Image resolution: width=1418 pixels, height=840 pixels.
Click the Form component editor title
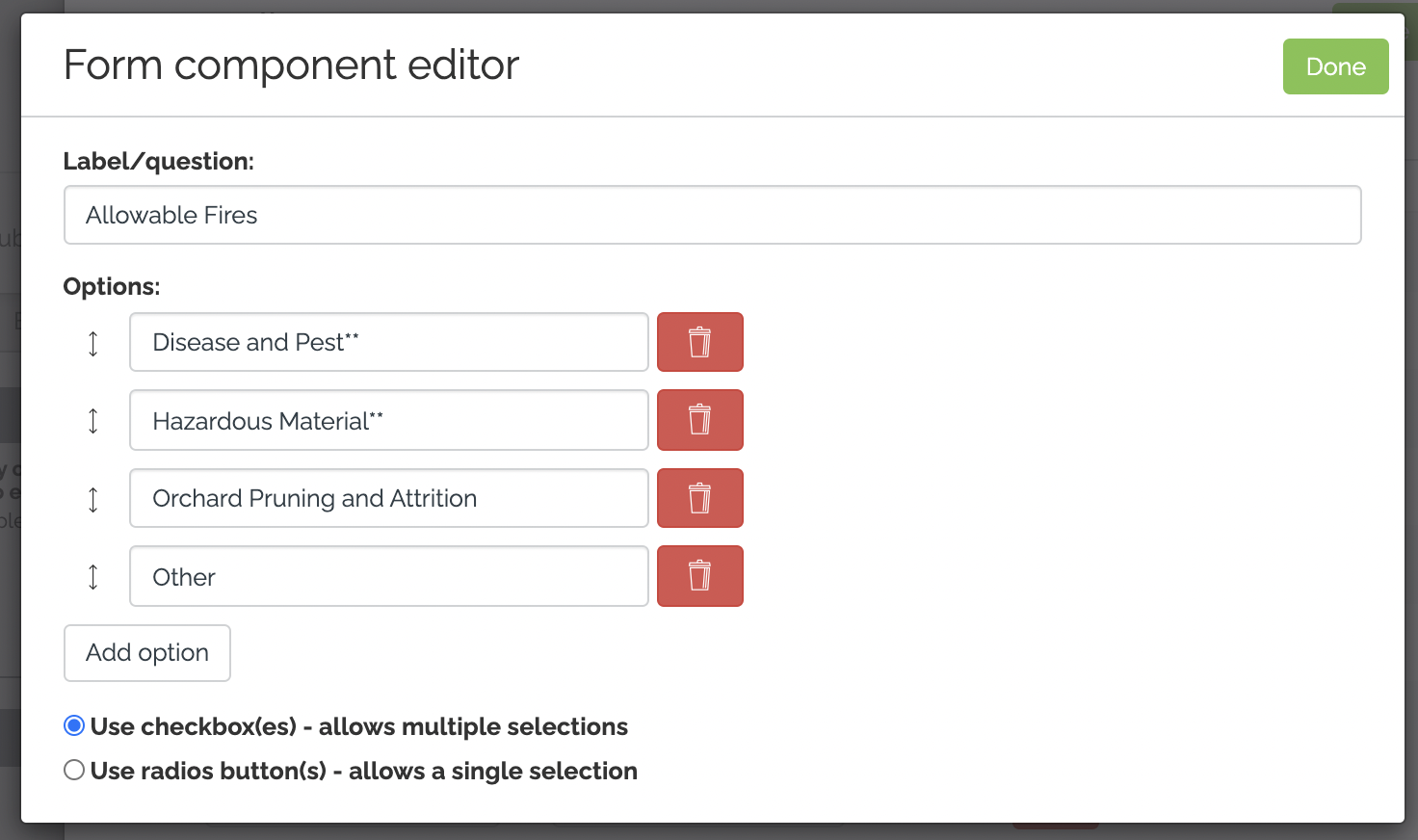291,65
